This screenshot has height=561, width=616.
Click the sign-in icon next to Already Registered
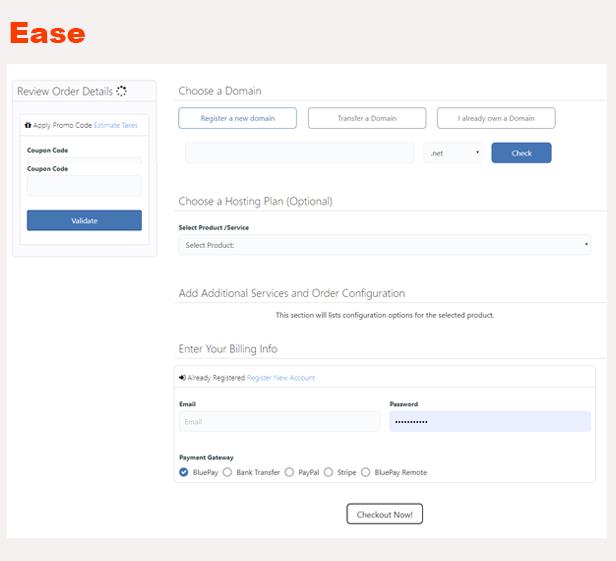coord(182,378)
